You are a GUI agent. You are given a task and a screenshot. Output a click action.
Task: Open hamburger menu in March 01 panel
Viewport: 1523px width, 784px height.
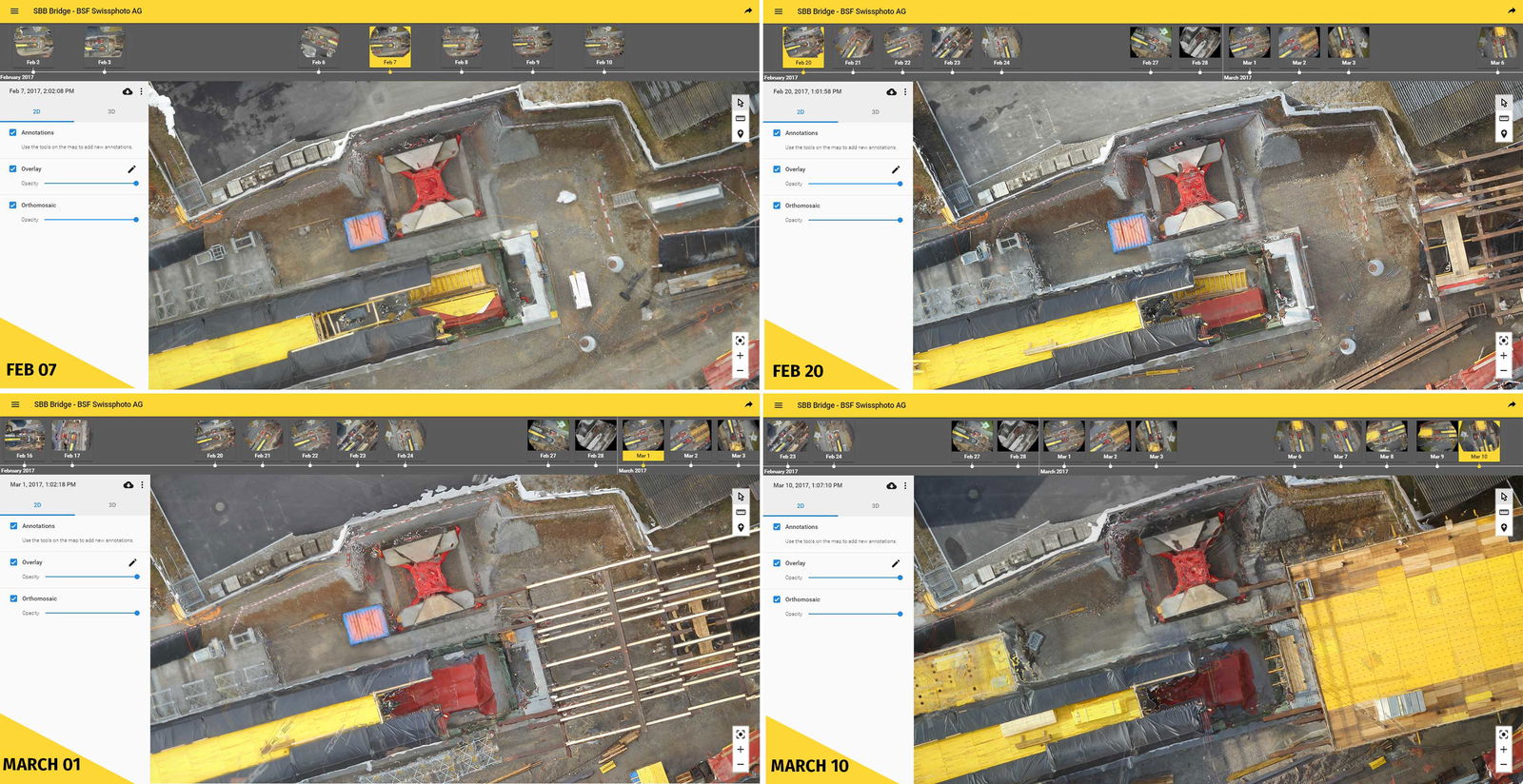click(14, 404)
